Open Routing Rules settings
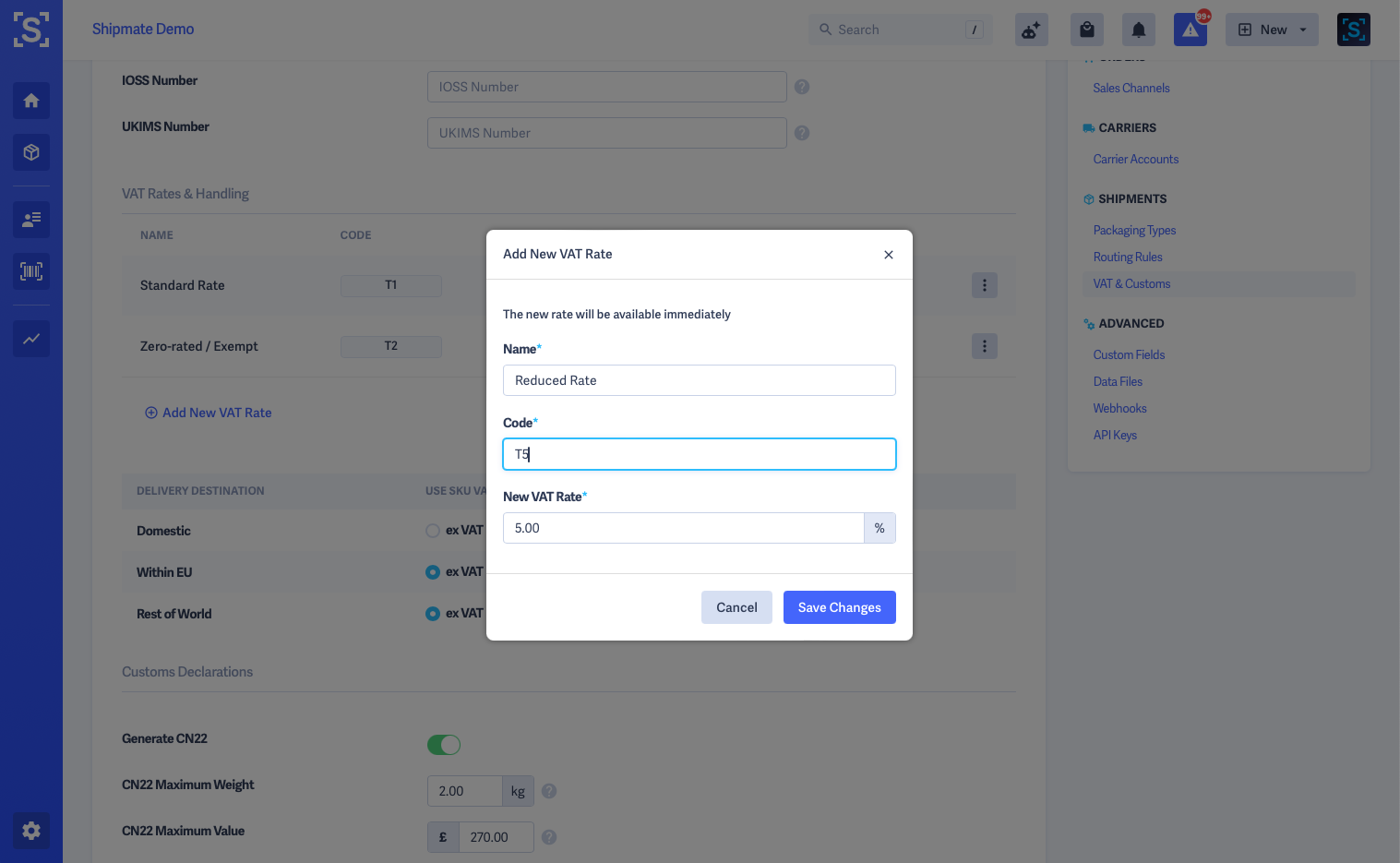The width and height of the screenshot is (1400, 863). click(x=1128, y=258)
